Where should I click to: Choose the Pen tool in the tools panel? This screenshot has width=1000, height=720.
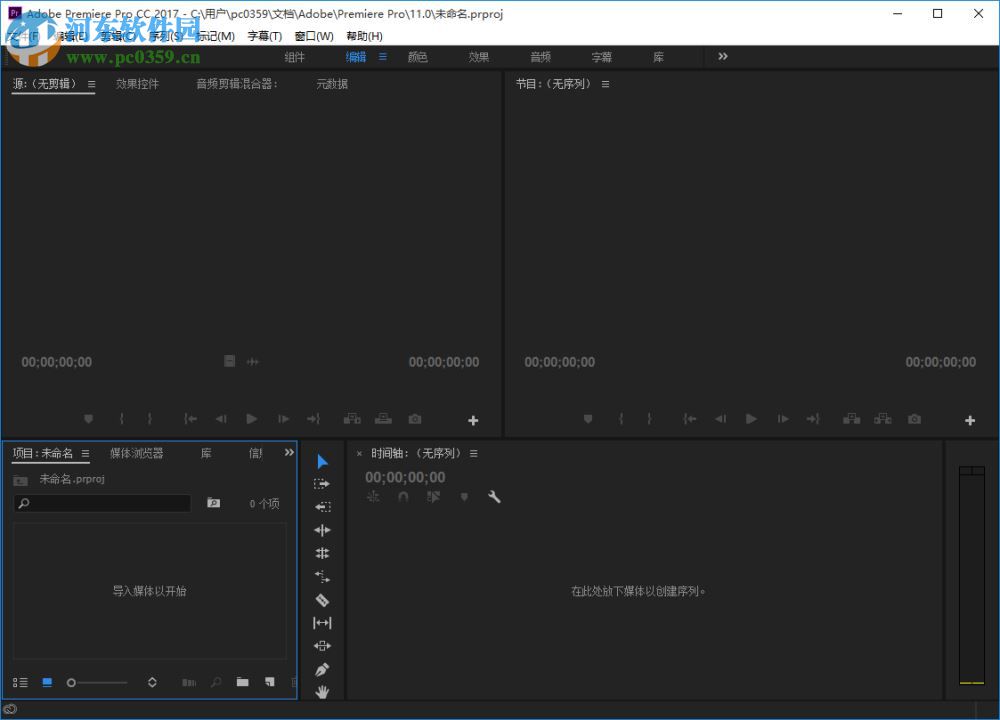coord(322,669)
